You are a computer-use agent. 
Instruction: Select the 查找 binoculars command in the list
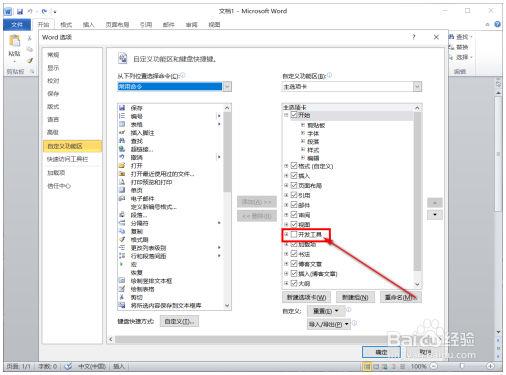click(122, 141)
